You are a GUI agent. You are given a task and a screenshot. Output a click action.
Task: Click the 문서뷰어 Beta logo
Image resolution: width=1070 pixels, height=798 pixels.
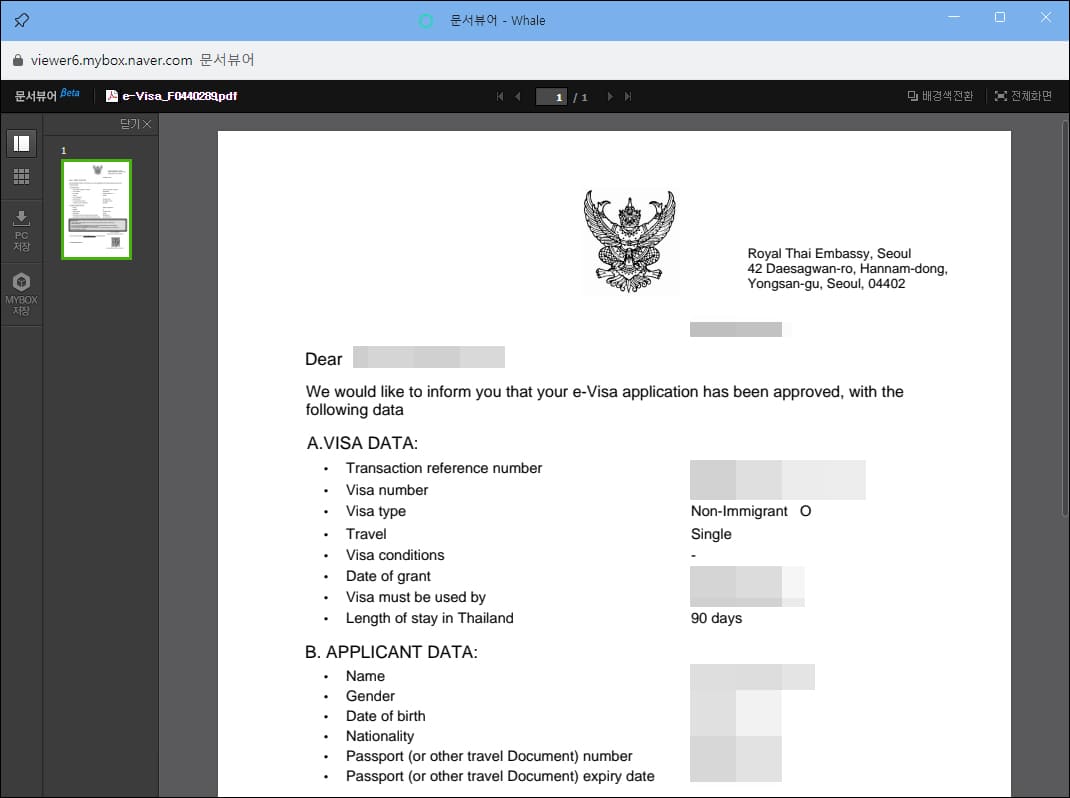(x=47, y=95)
